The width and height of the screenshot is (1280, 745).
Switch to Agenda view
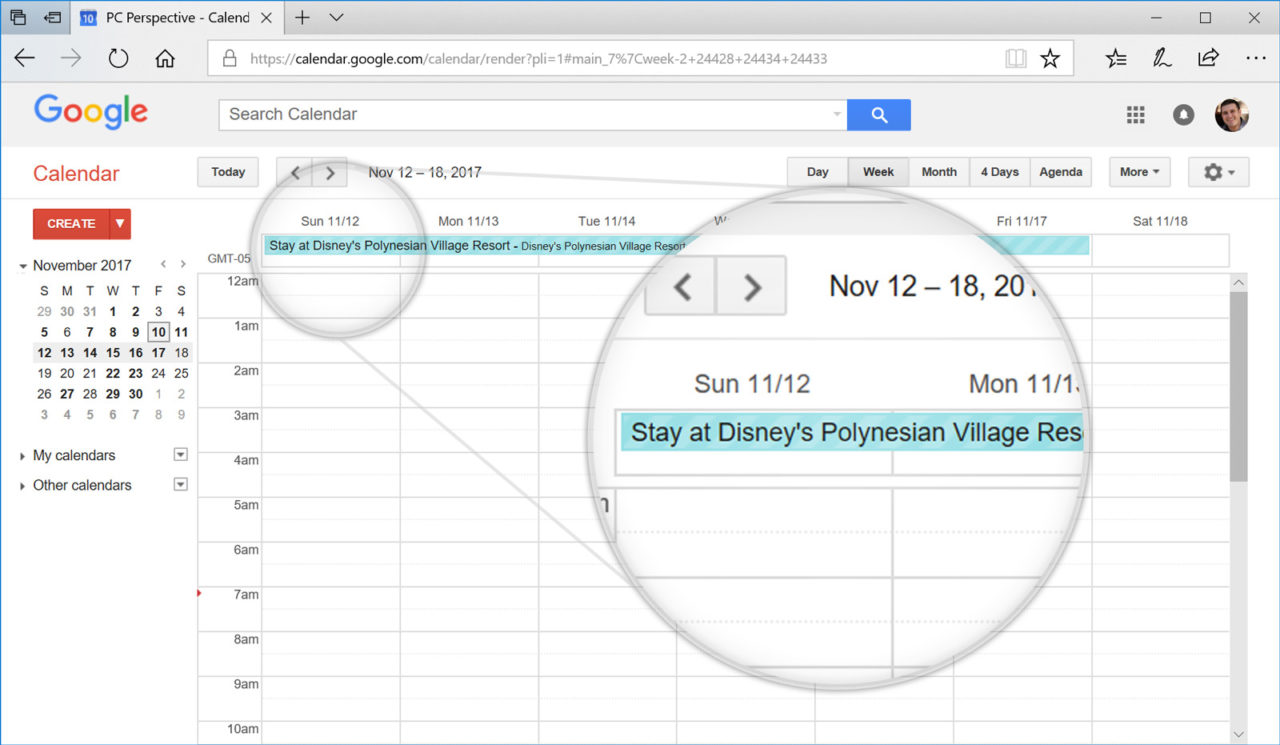coord(1061,172)
